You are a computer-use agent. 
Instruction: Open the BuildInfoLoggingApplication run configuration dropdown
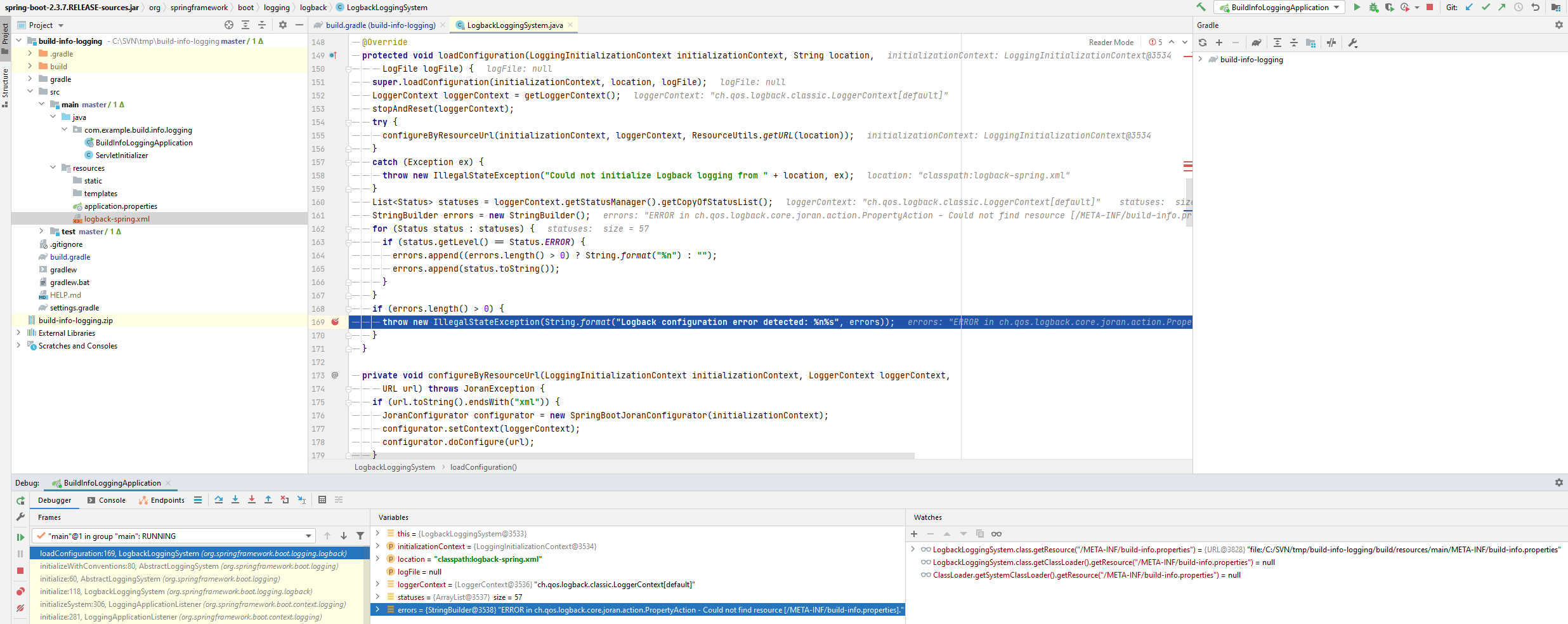click(1279, 7)
